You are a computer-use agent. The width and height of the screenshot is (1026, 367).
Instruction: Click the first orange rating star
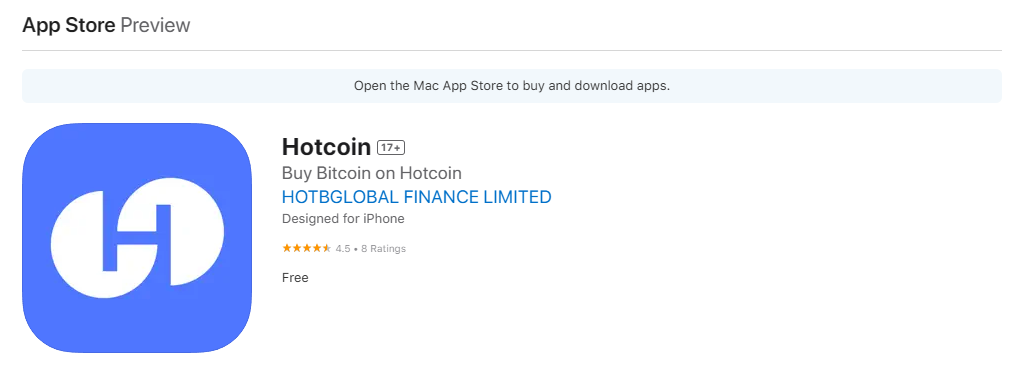click(x=287, y=249)
